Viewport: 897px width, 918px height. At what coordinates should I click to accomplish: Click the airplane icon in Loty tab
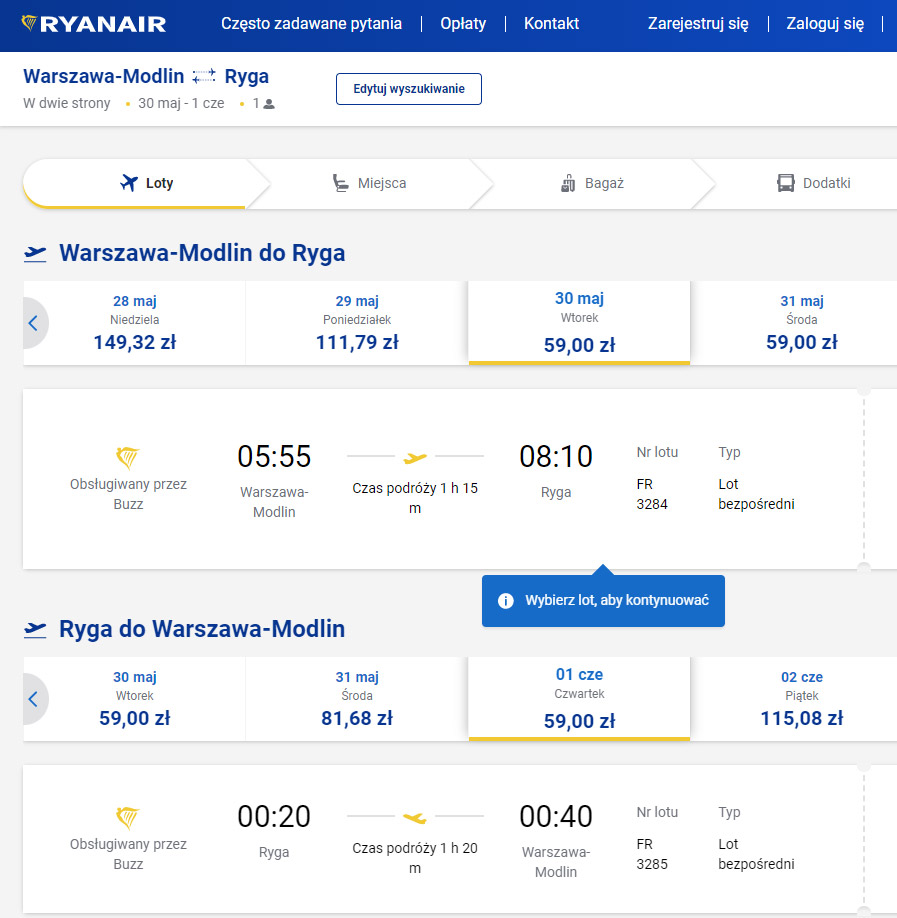[129, 183]
